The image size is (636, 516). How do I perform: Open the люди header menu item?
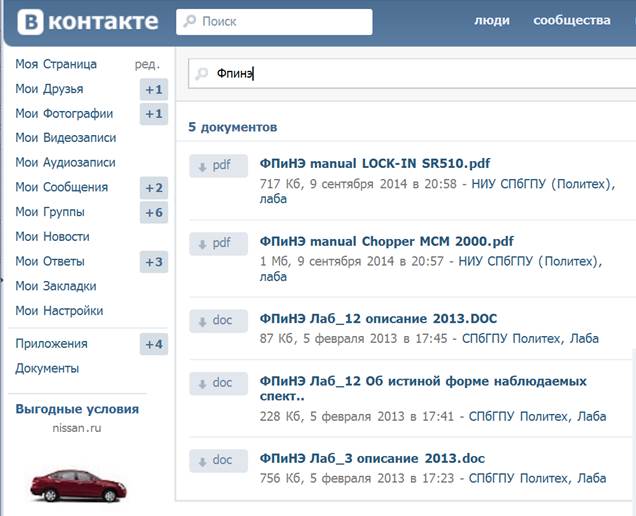point(492,20)
